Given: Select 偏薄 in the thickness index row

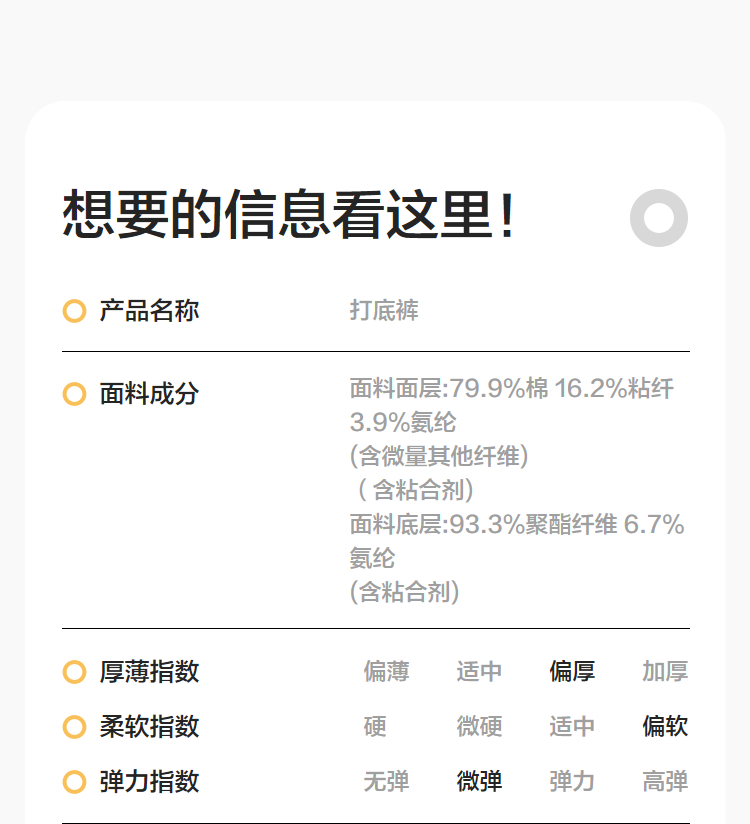Looking at the screenshot, I should [x=386, y=672].
